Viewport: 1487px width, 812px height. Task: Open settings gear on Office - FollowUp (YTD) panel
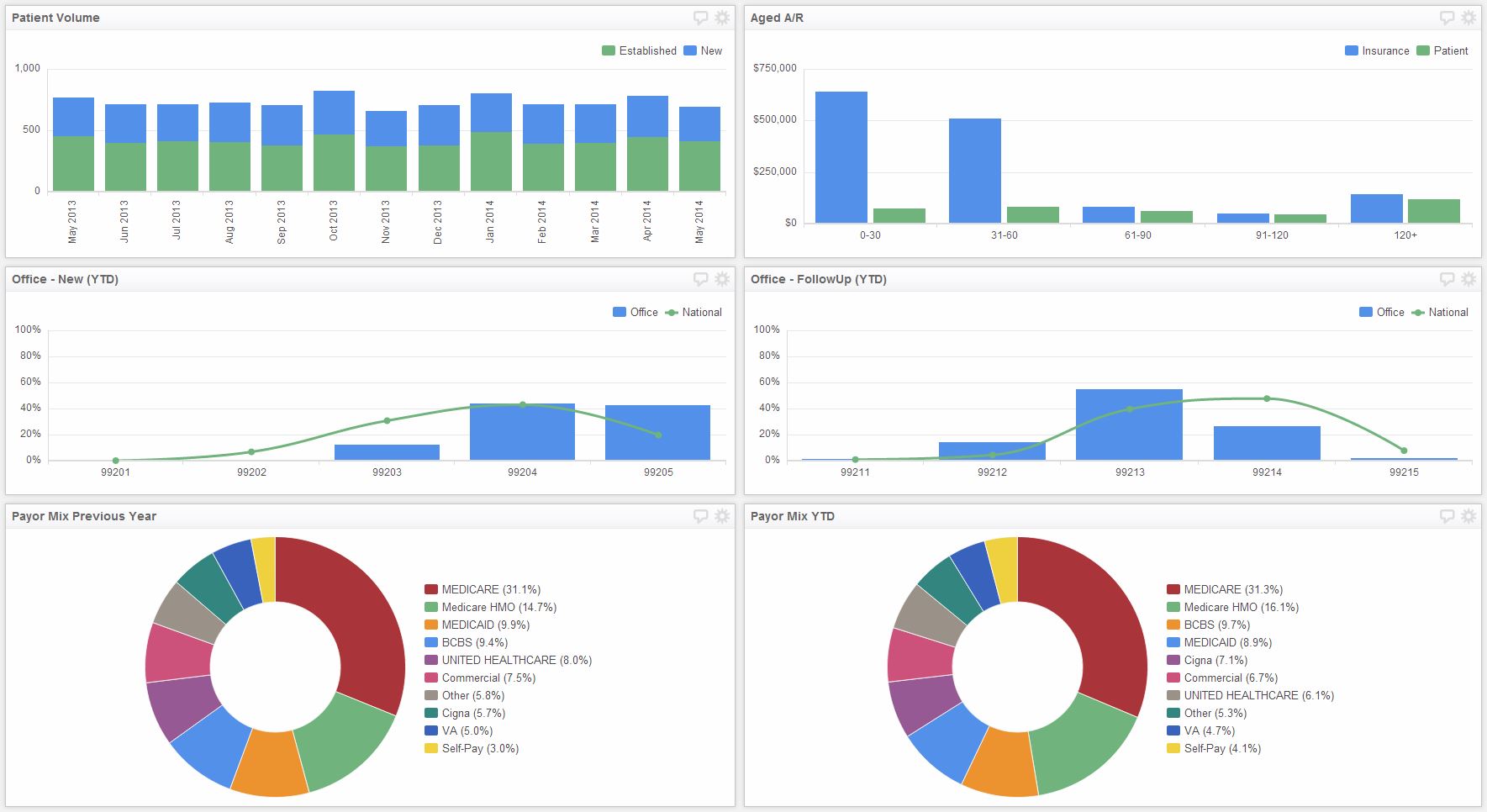pyautogui.click(x=1469, y=278)
